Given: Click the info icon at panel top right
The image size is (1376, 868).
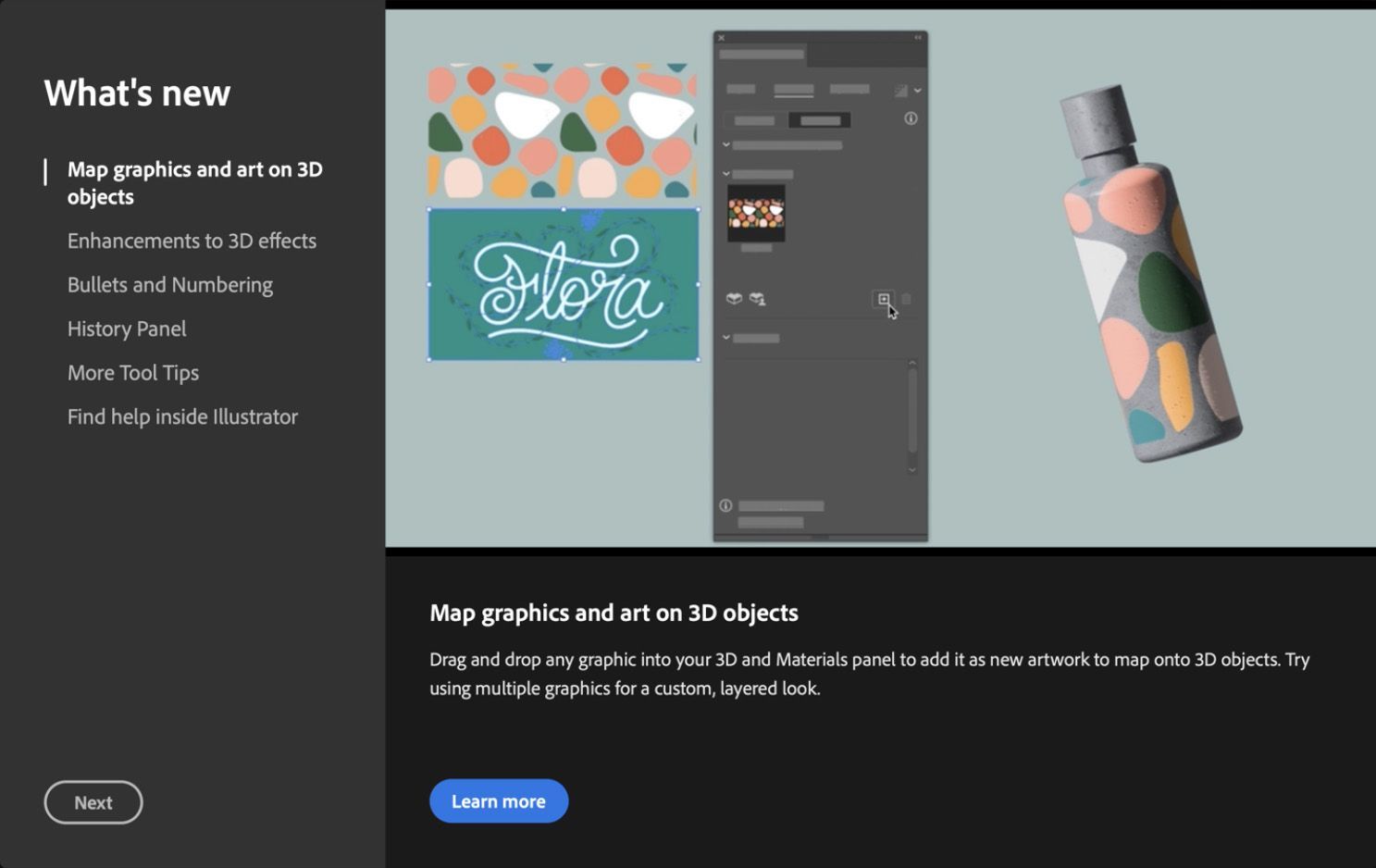Looking at the screenshot, I should coord(911,118).
